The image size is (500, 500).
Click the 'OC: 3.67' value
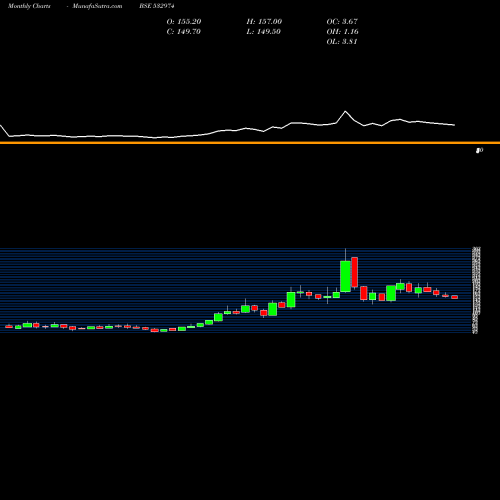click(342, 22)
